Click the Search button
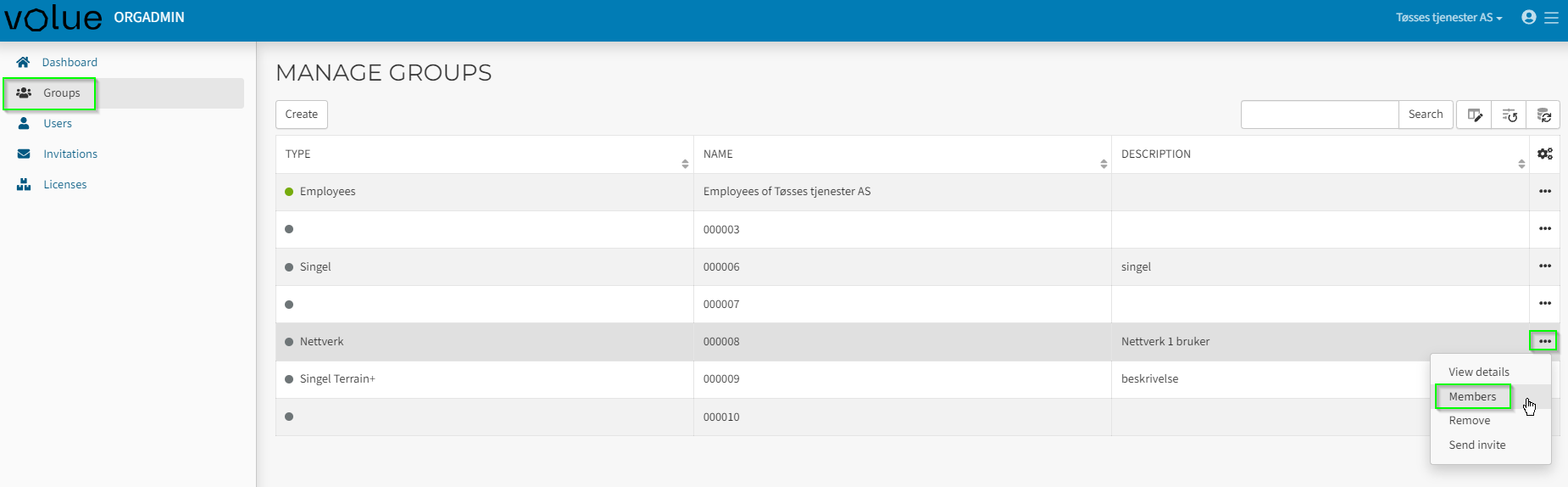 point(1425,115)
